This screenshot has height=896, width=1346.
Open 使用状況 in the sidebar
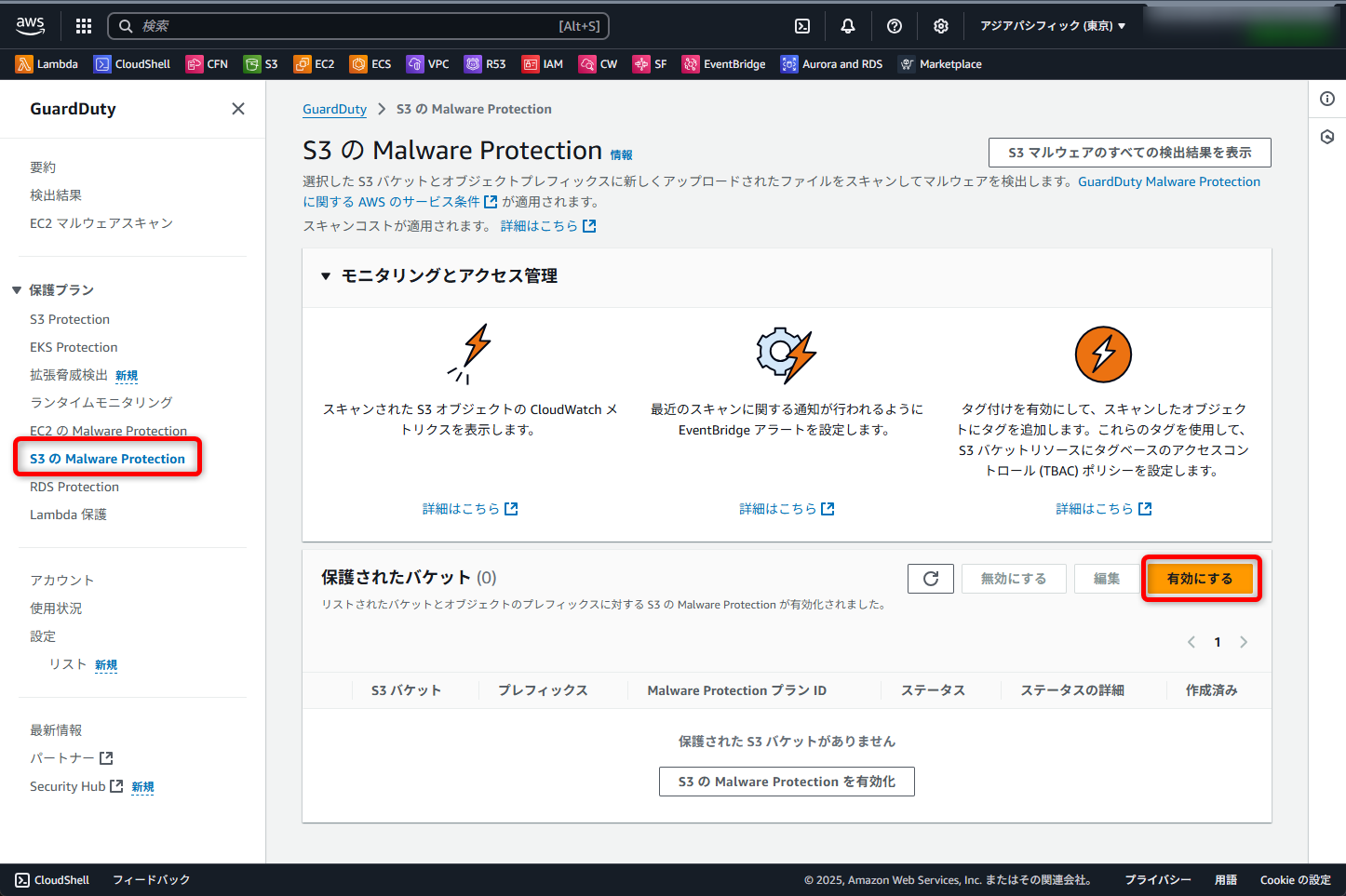pyautogui.click(x=56, y=608)
